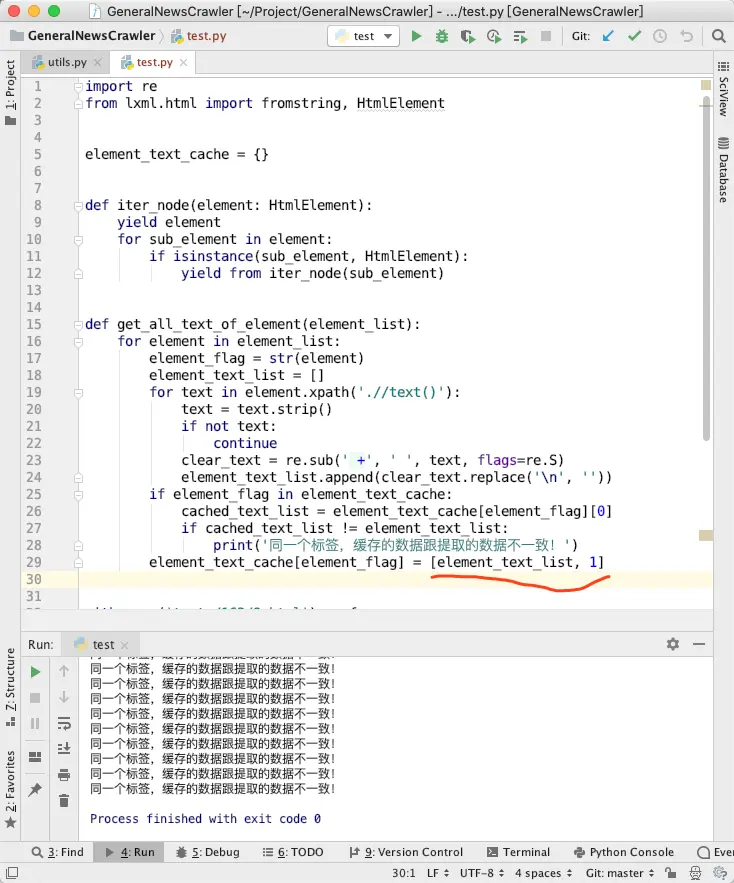Click the Run panel stop square

click(35, 698)
